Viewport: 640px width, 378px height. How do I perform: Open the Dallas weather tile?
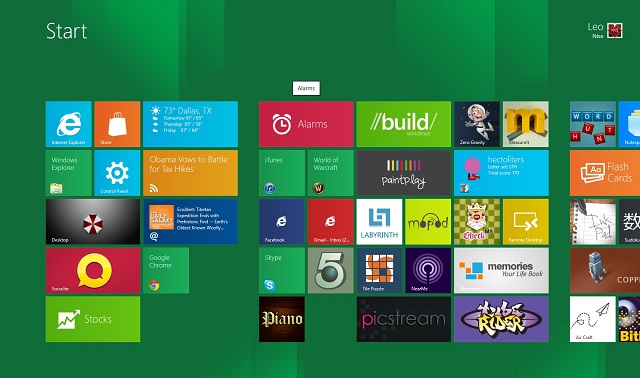pyautogui.click(x=191, y=124)
